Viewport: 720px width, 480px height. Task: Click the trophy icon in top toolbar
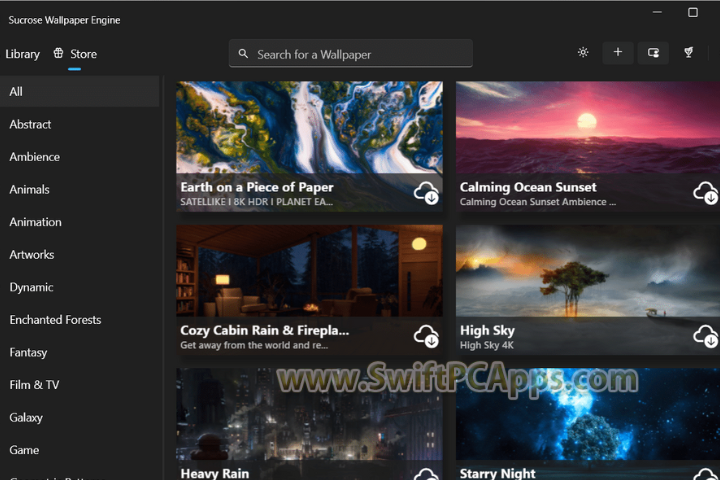pos(688,52)
